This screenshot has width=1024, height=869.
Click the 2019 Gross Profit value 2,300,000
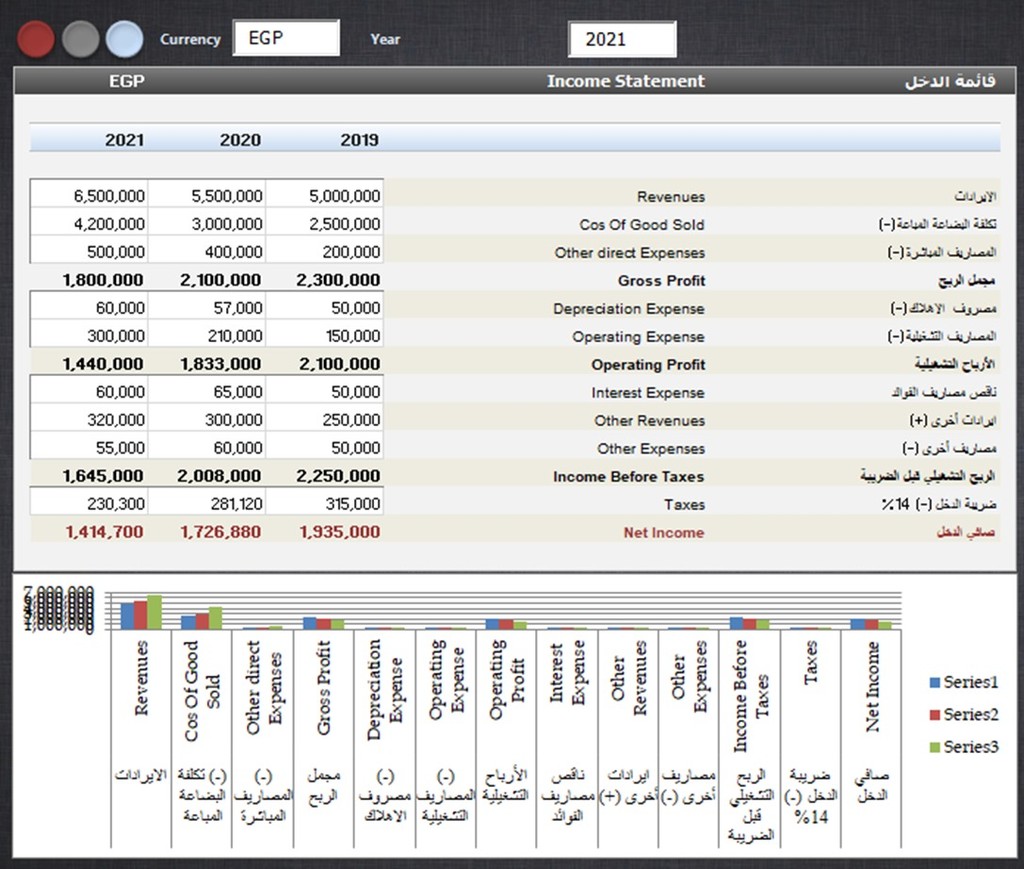338,280
